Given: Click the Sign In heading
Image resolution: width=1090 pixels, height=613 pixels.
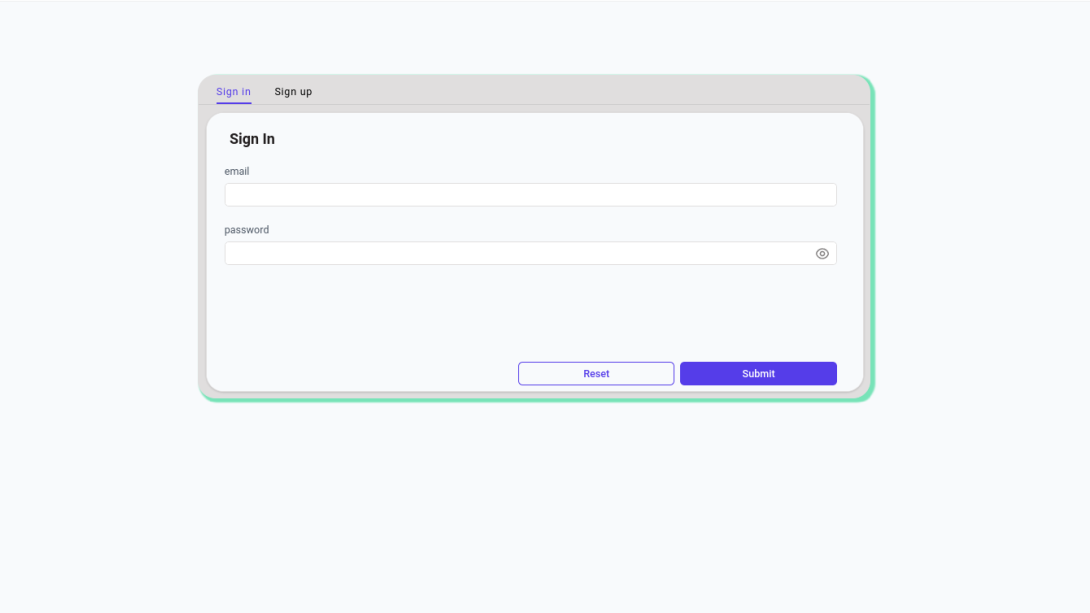Looking at the screenshot, I should click(252, 139).
